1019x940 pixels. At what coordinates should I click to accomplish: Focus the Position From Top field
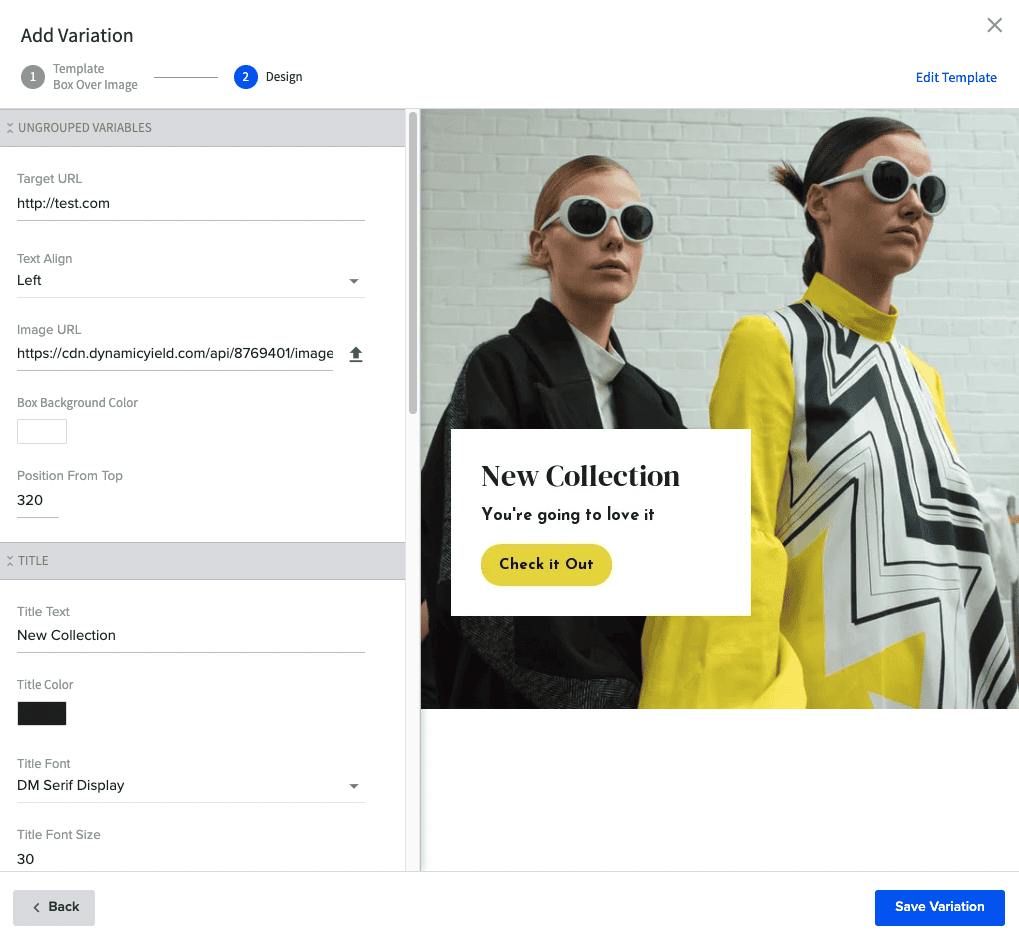tap(38, 501)
